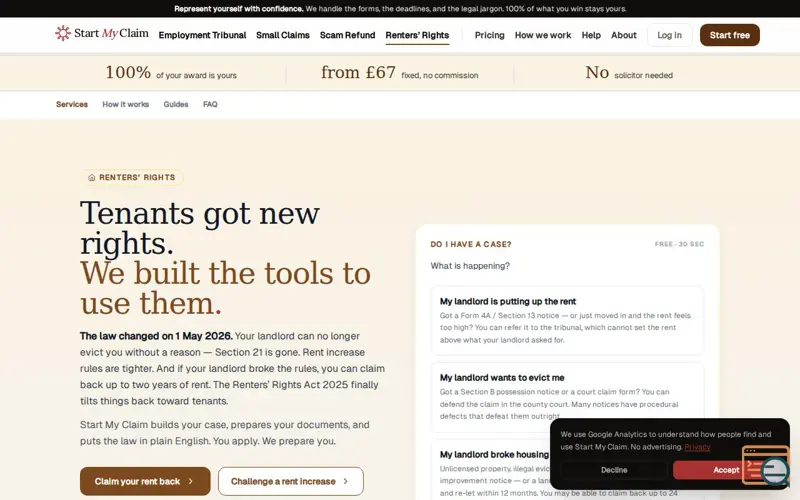Go to Small Claims section

click(283, 35)
